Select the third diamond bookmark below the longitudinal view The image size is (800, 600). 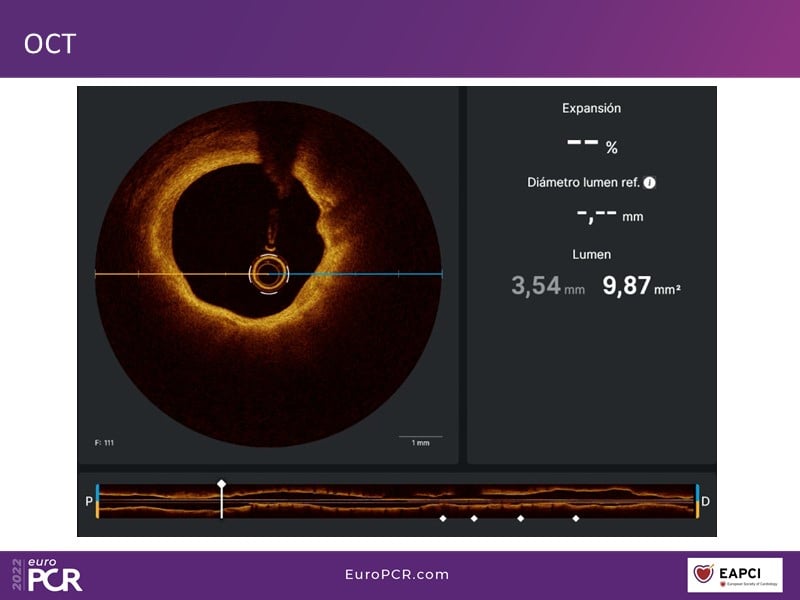520,519
